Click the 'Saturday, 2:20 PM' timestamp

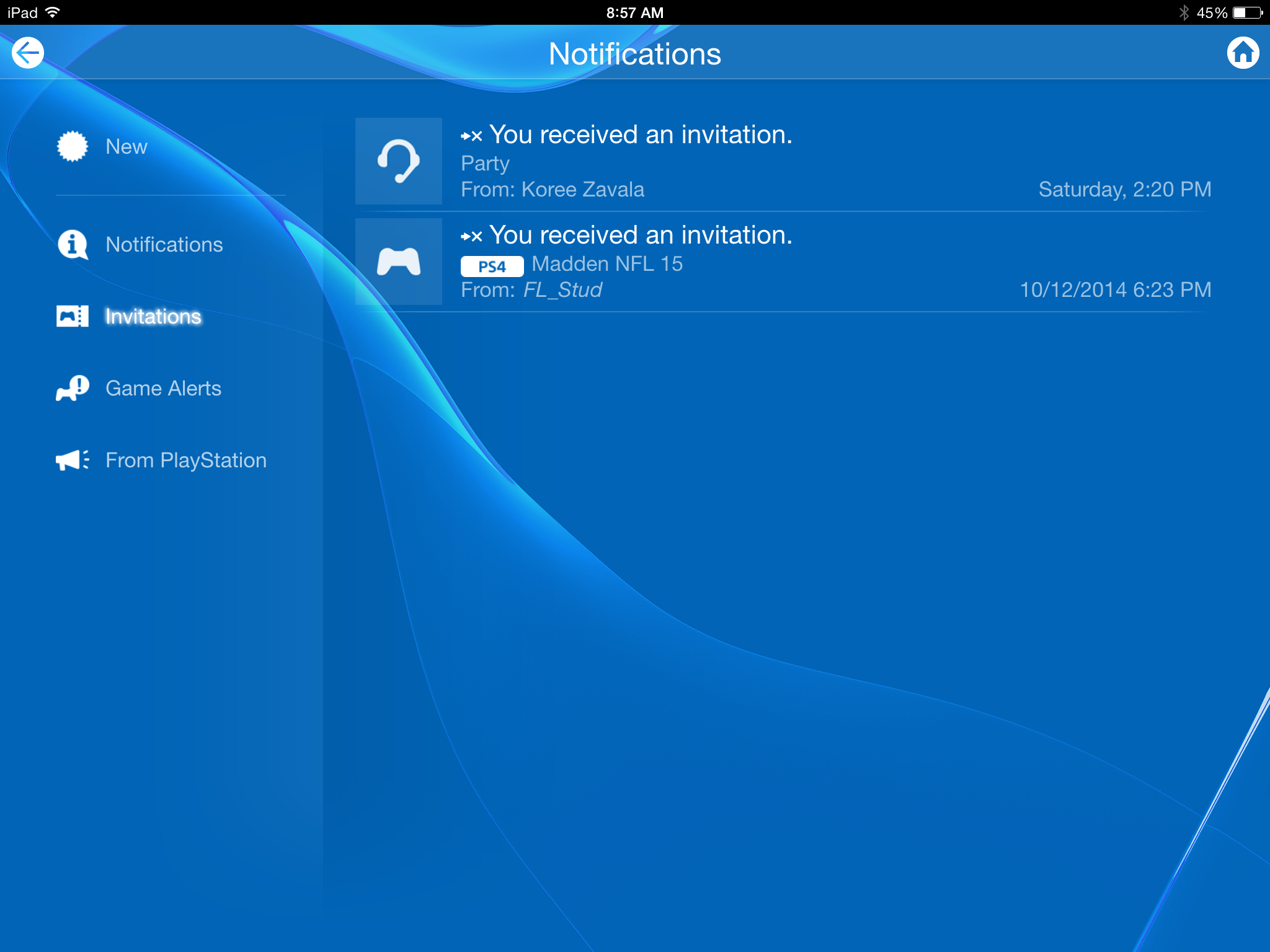tap(1125, 189)
